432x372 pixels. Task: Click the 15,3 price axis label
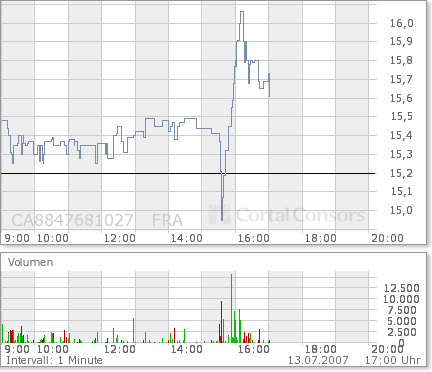(x=402, y=154)
